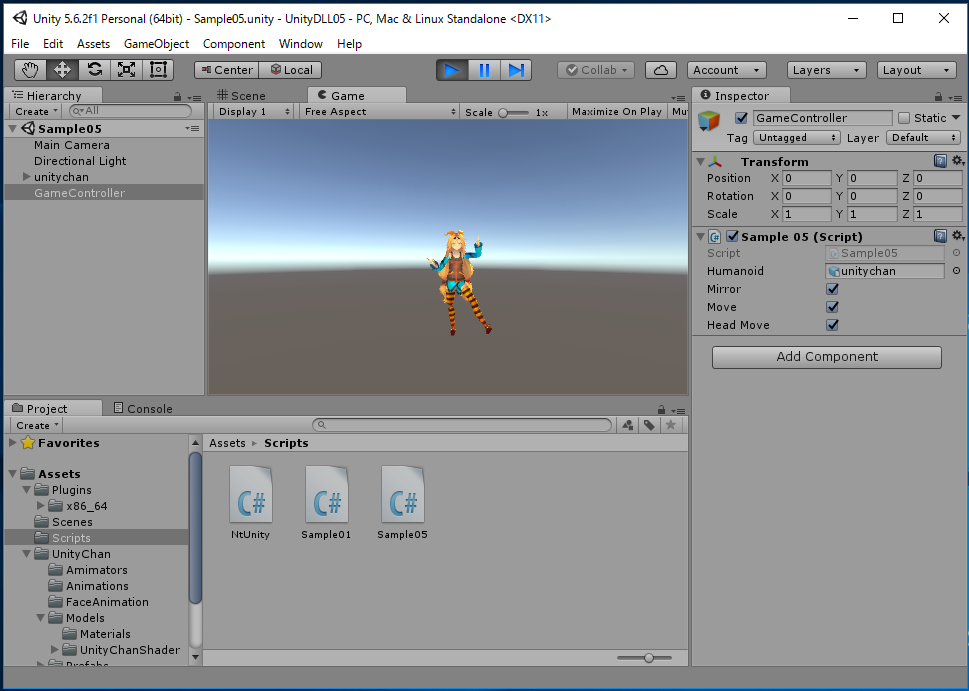
Task: Select the Hand tool in toolbar
Action: click(30, 70)
